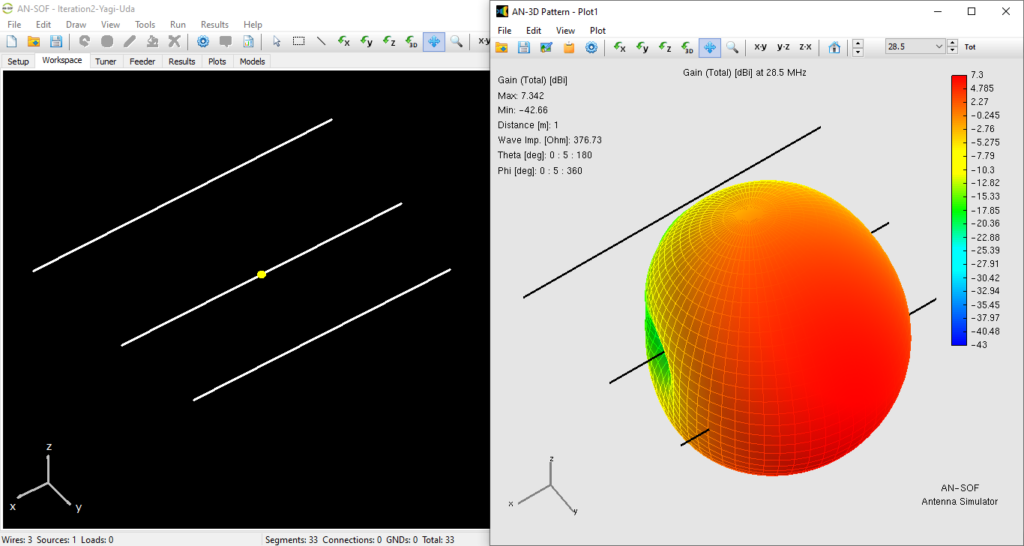The width and height of the screenshot is (1024, 546).
Task: Switch to the Feeder tab
Action: tap(142, 61)
